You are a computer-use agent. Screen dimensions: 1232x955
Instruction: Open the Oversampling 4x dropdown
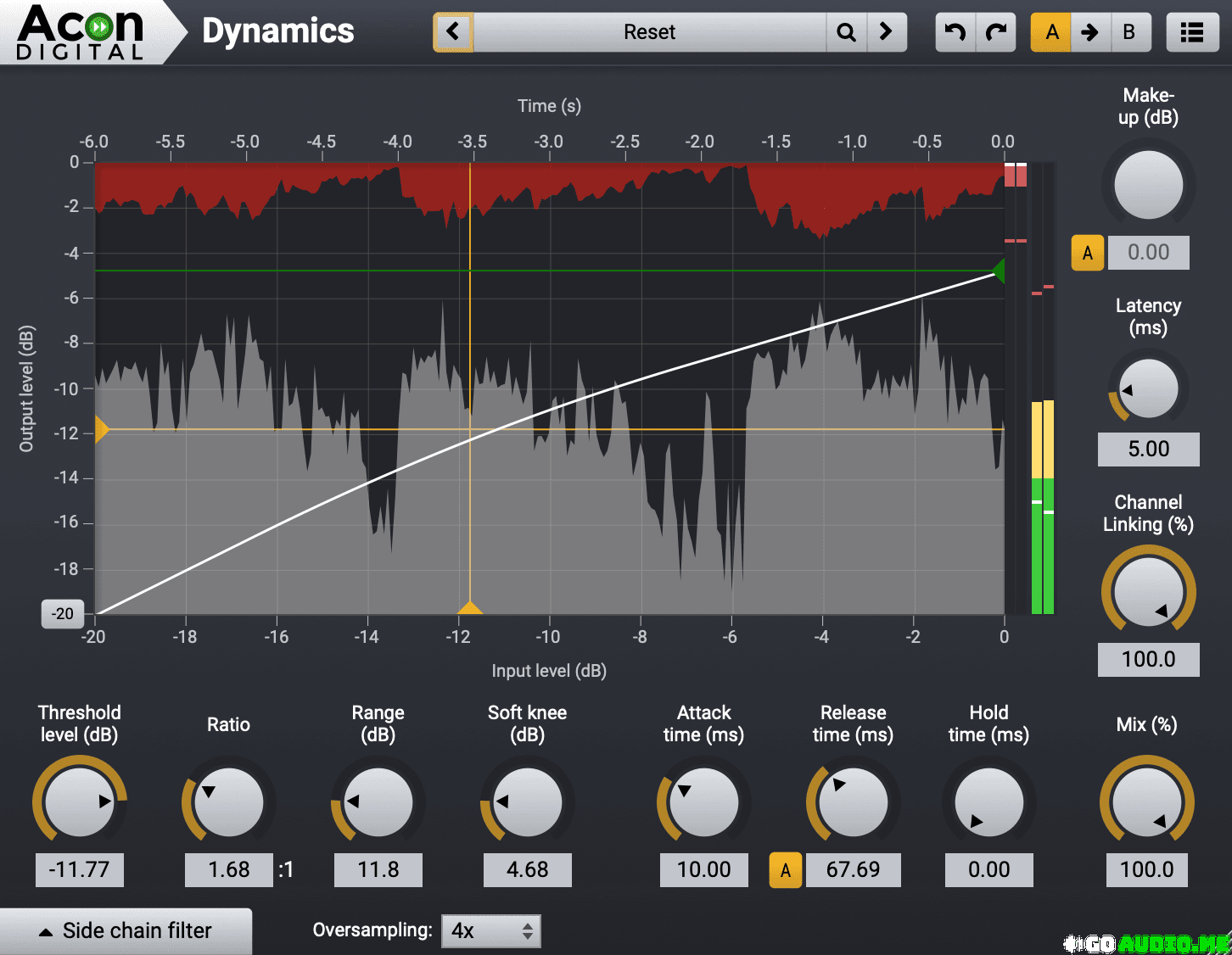click(490, 930)
